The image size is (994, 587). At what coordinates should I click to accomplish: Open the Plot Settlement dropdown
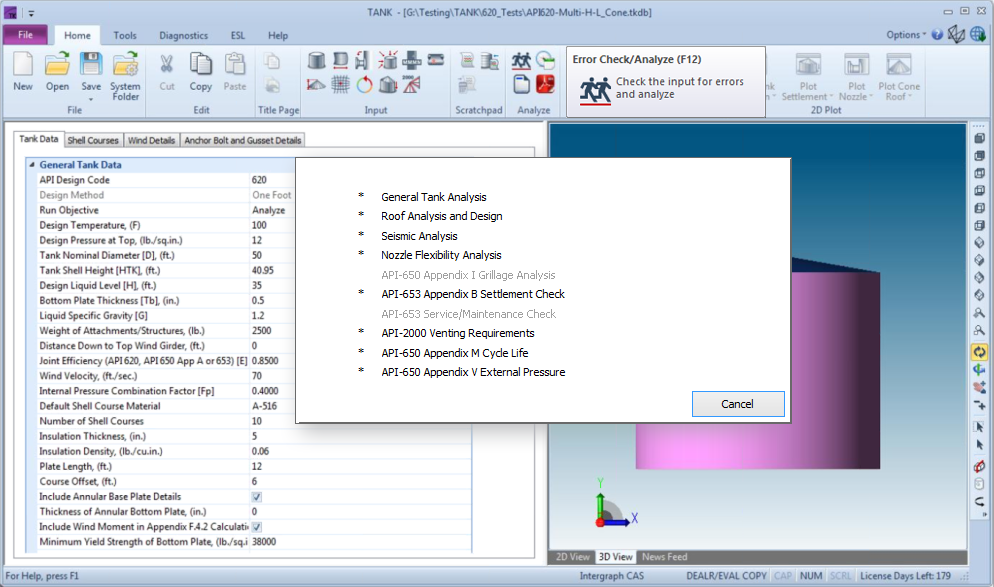pos(808,78)
